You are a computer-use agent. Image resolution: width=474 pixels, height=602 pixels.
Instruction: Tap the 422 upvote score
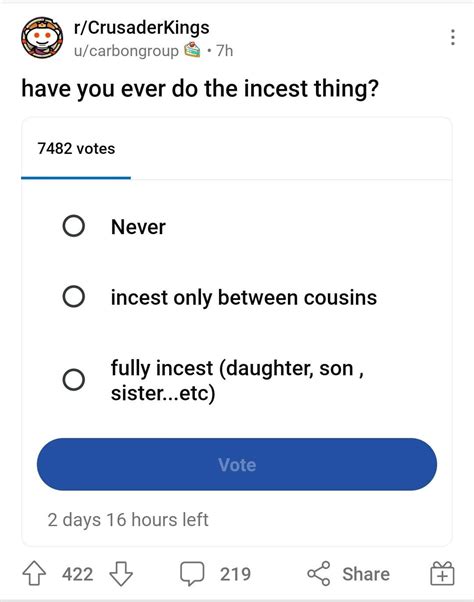click(78, 574)
